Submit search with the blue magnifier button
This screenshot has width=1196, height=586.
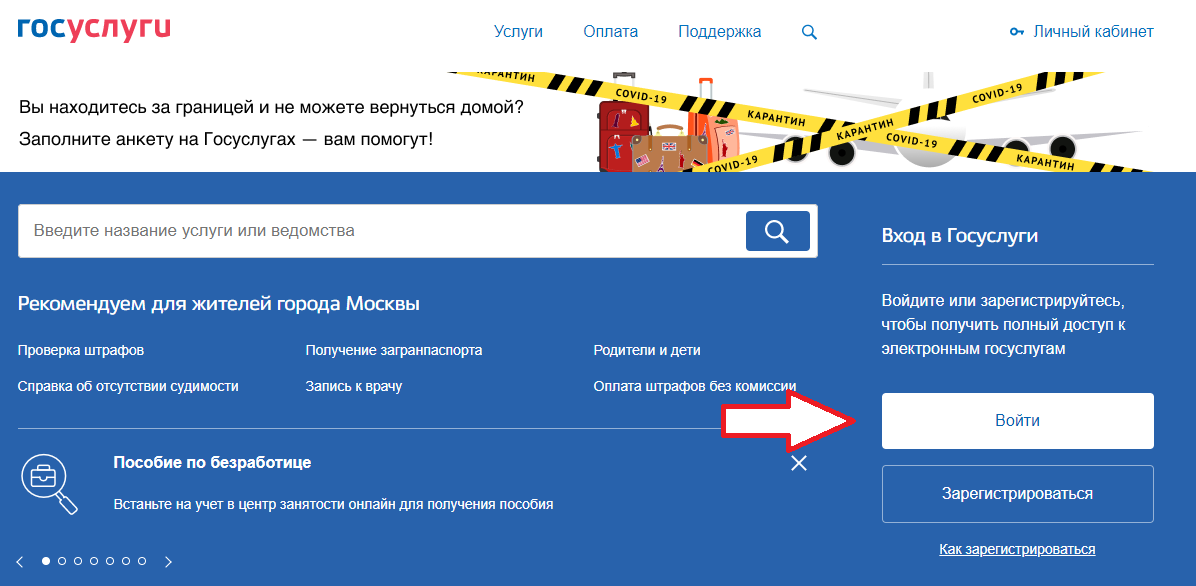[x=777, y=230]
